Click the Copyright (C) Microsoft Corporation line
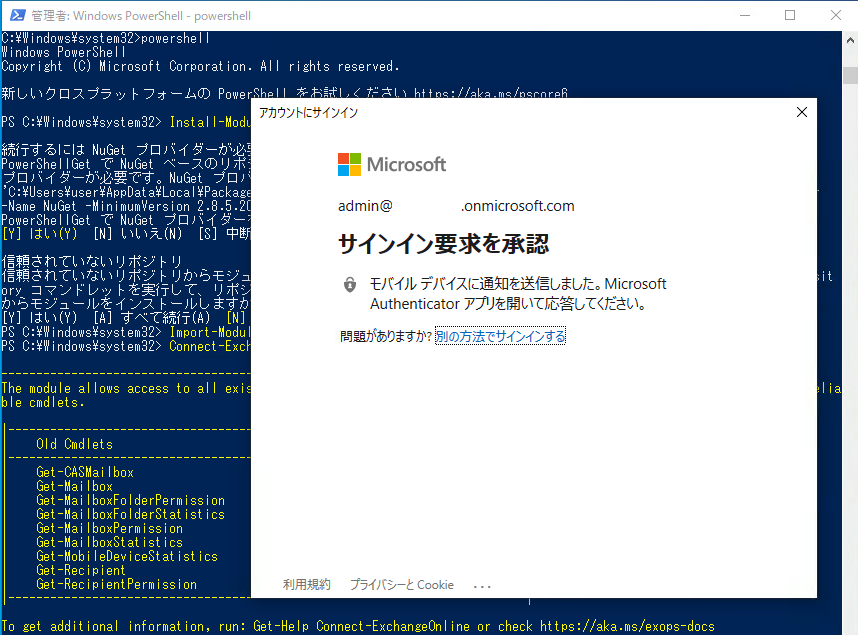This screenshot has height=635, width=858. pos(200,66)
